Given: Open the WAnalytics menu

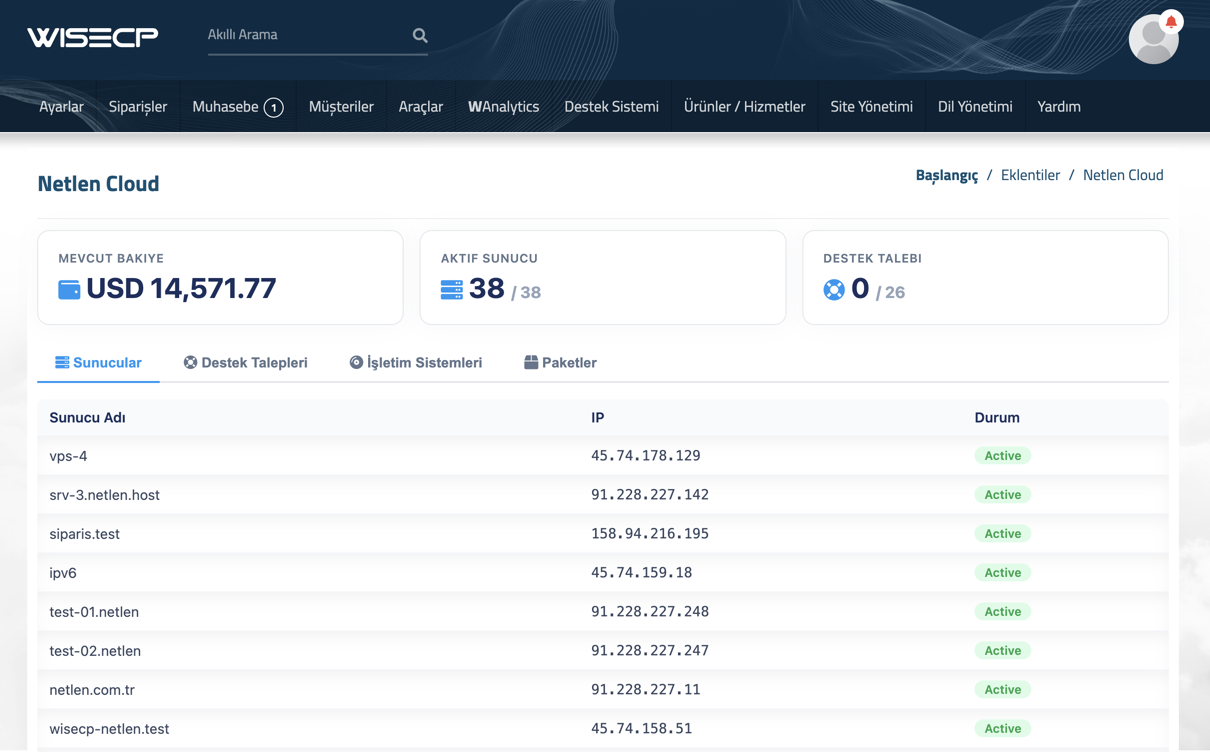Looking at the screenshot, I should coord(504,106).
